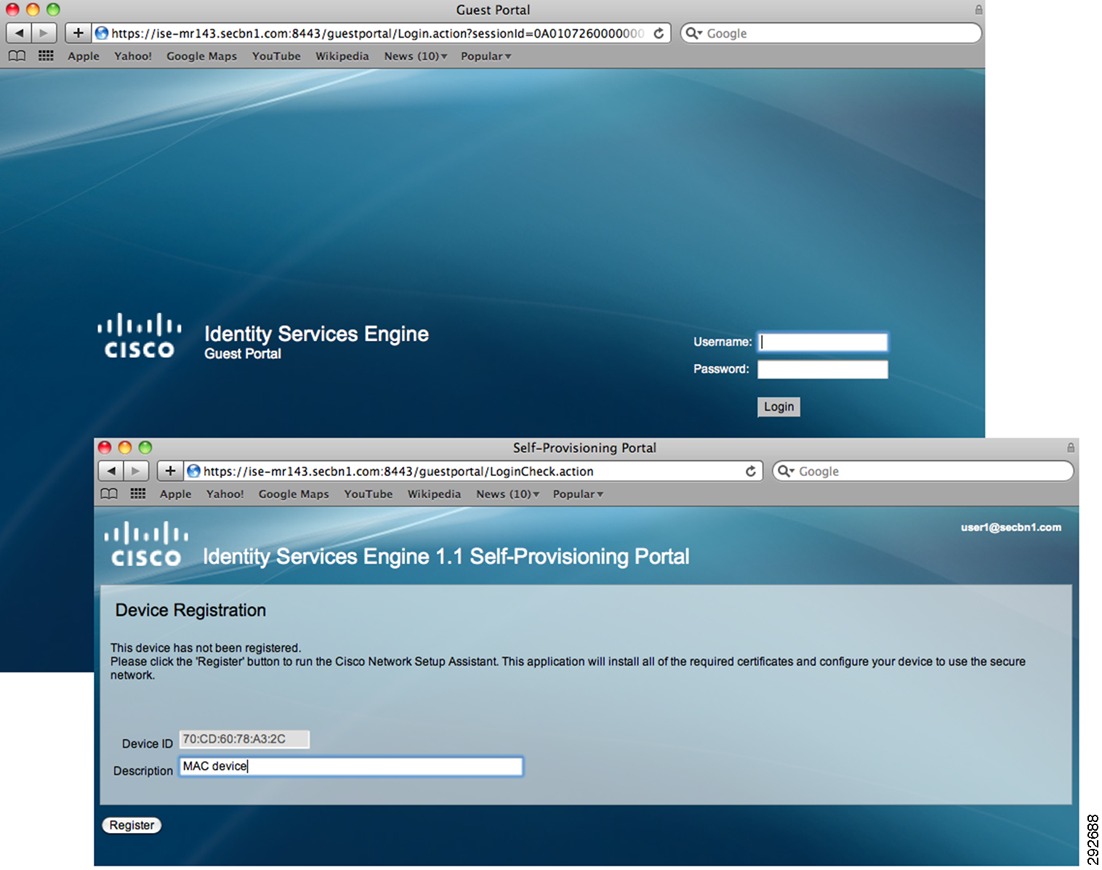Focus Google search field in Guest Portal window
This screenshot has width=1102, height=870.
(831, 33)
